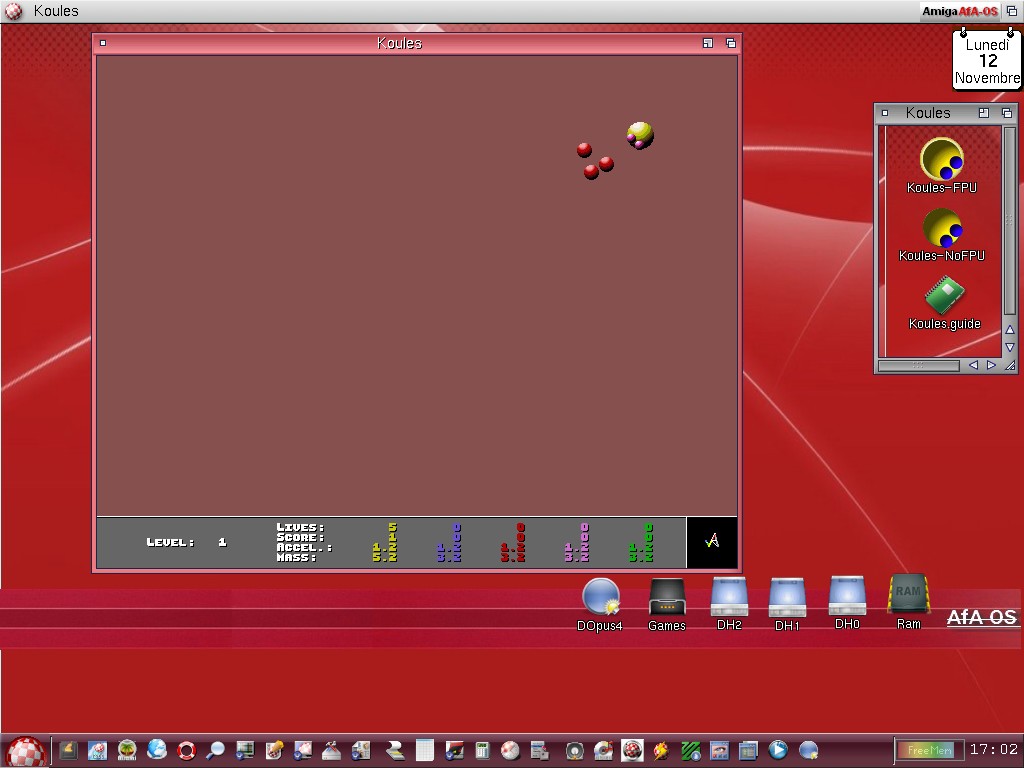Click the vertical scrollbar of Koules drawer
The width and height of the screenshot is (1024, 768).
point(1009,220)
